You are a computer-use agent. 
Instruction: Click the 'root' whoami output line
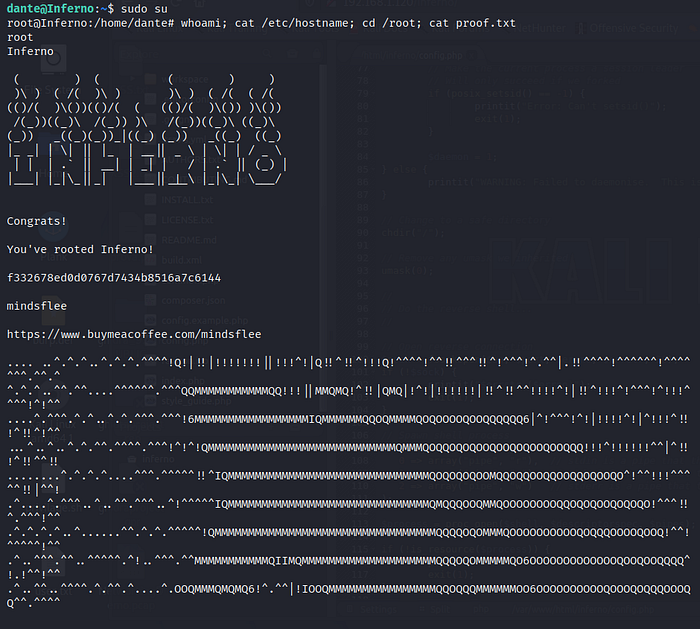pos(20,36)
